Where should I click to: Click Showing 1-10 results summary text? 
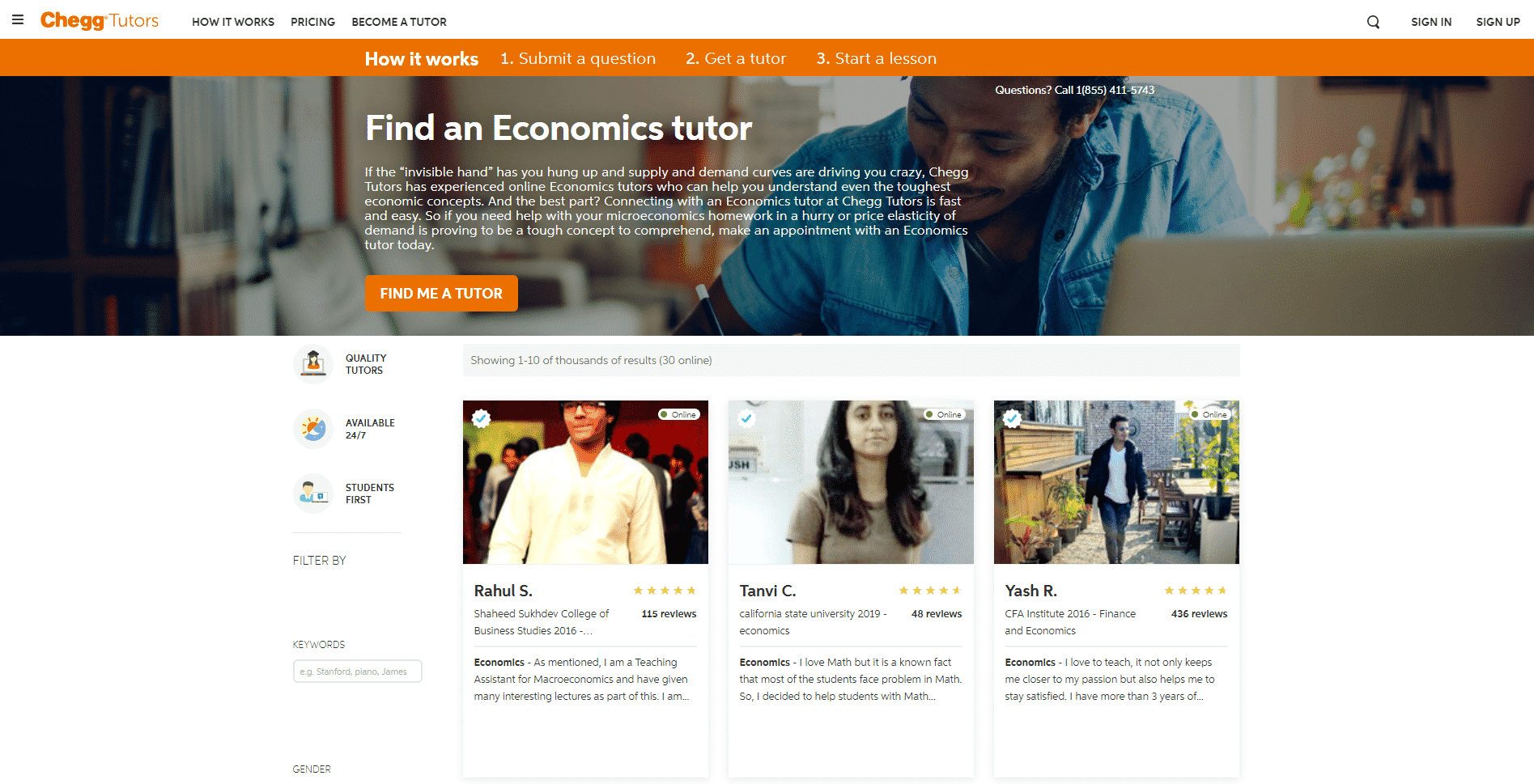pyautogui.click(x=591, y=360)
